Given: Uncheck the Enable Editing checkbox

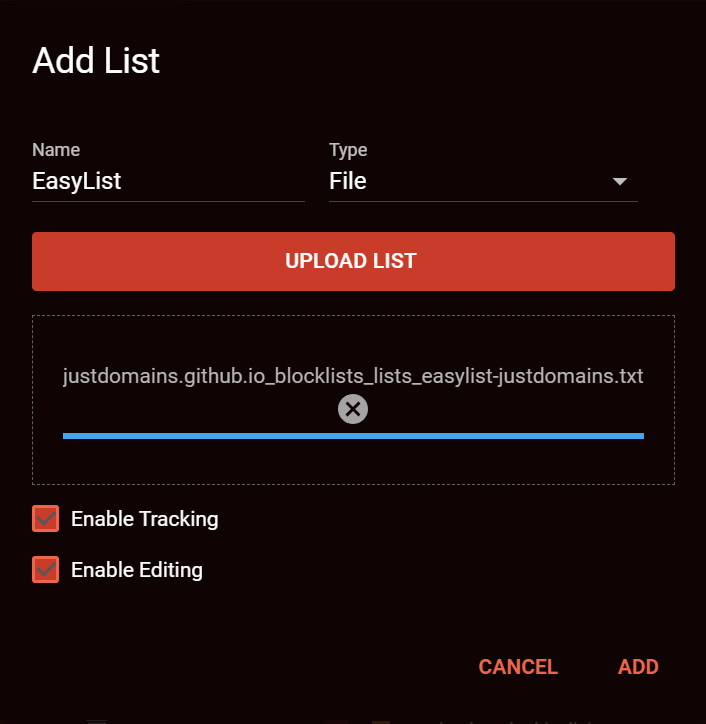Looking at the screenshot, I should tap(45, 569).
